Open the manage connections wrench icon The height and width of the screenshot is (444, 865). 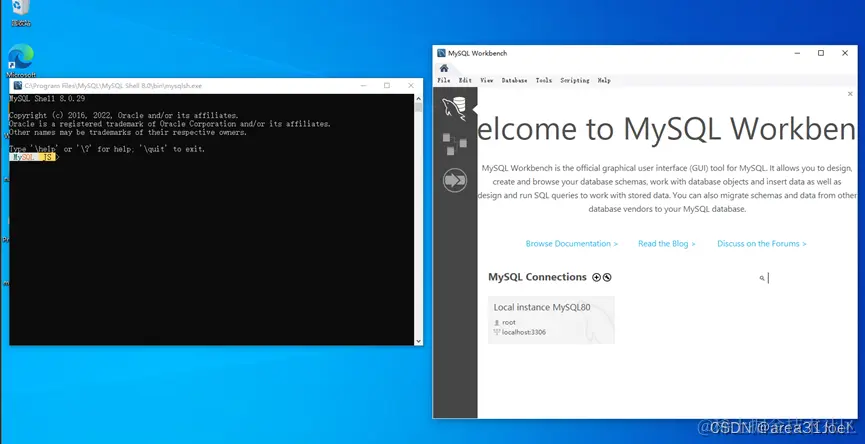click(607, 277)
